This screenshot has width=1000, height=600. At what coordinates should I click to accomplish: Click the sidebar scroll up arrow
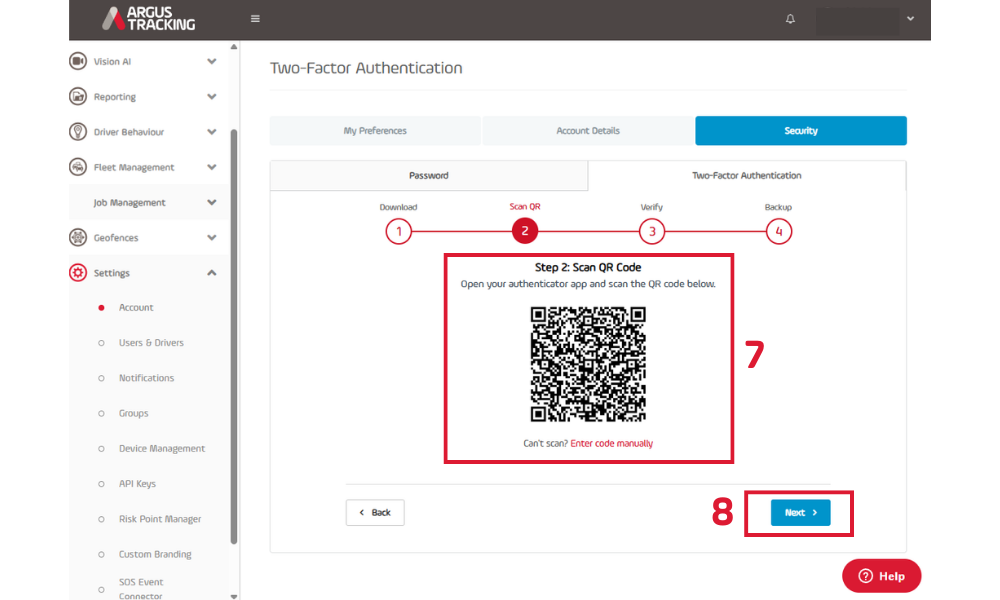tap(234, 47)
